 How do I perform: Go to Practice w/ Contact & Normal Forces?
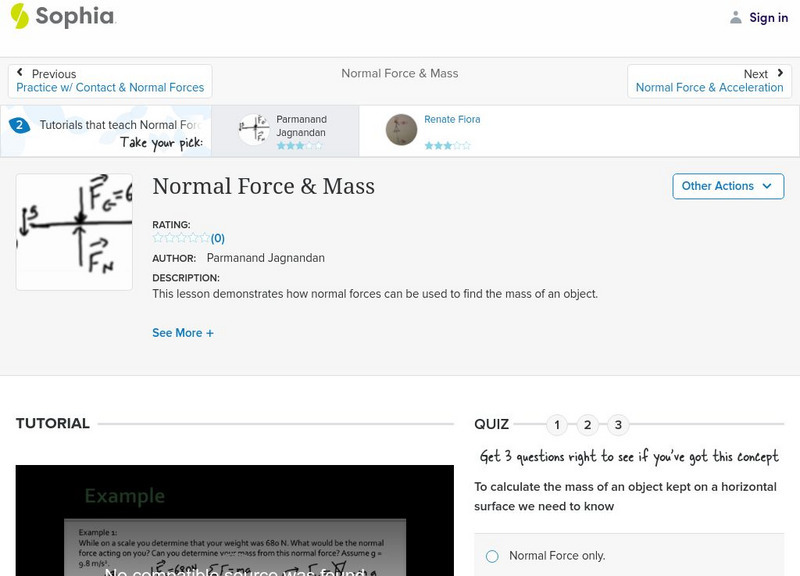point(110,88)
